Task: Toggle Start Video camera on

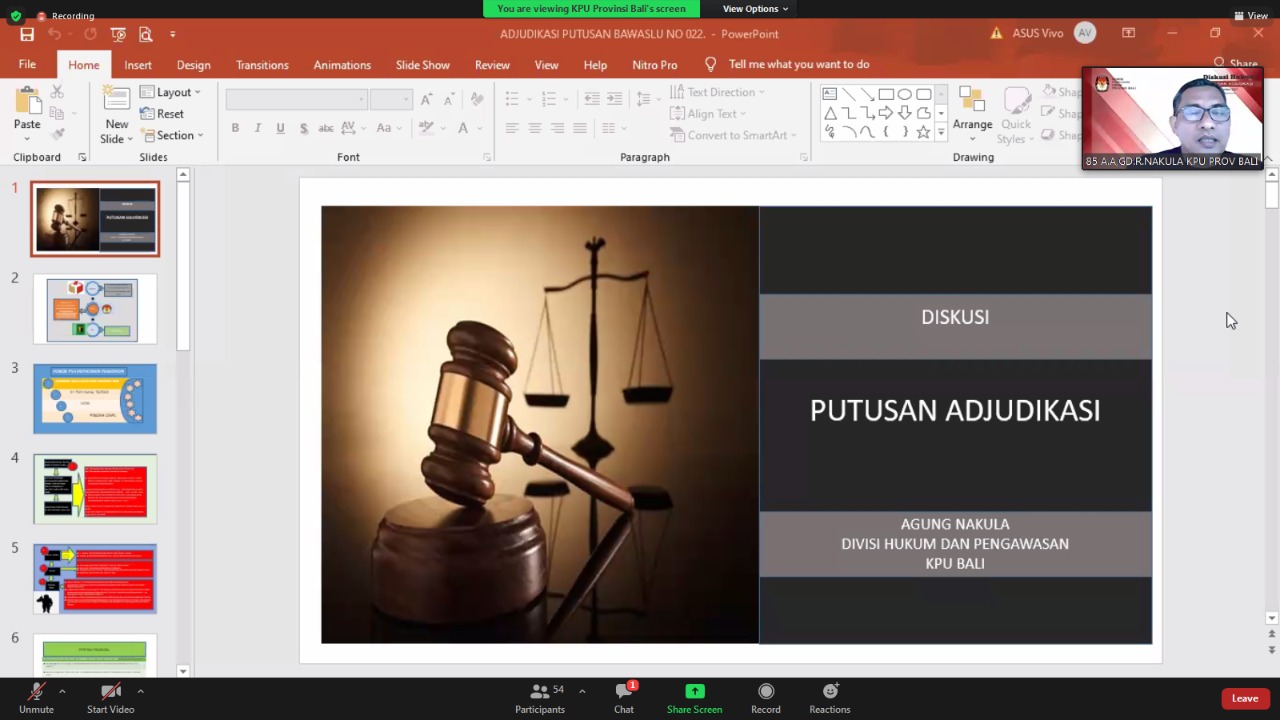Action: coord(110,692)
